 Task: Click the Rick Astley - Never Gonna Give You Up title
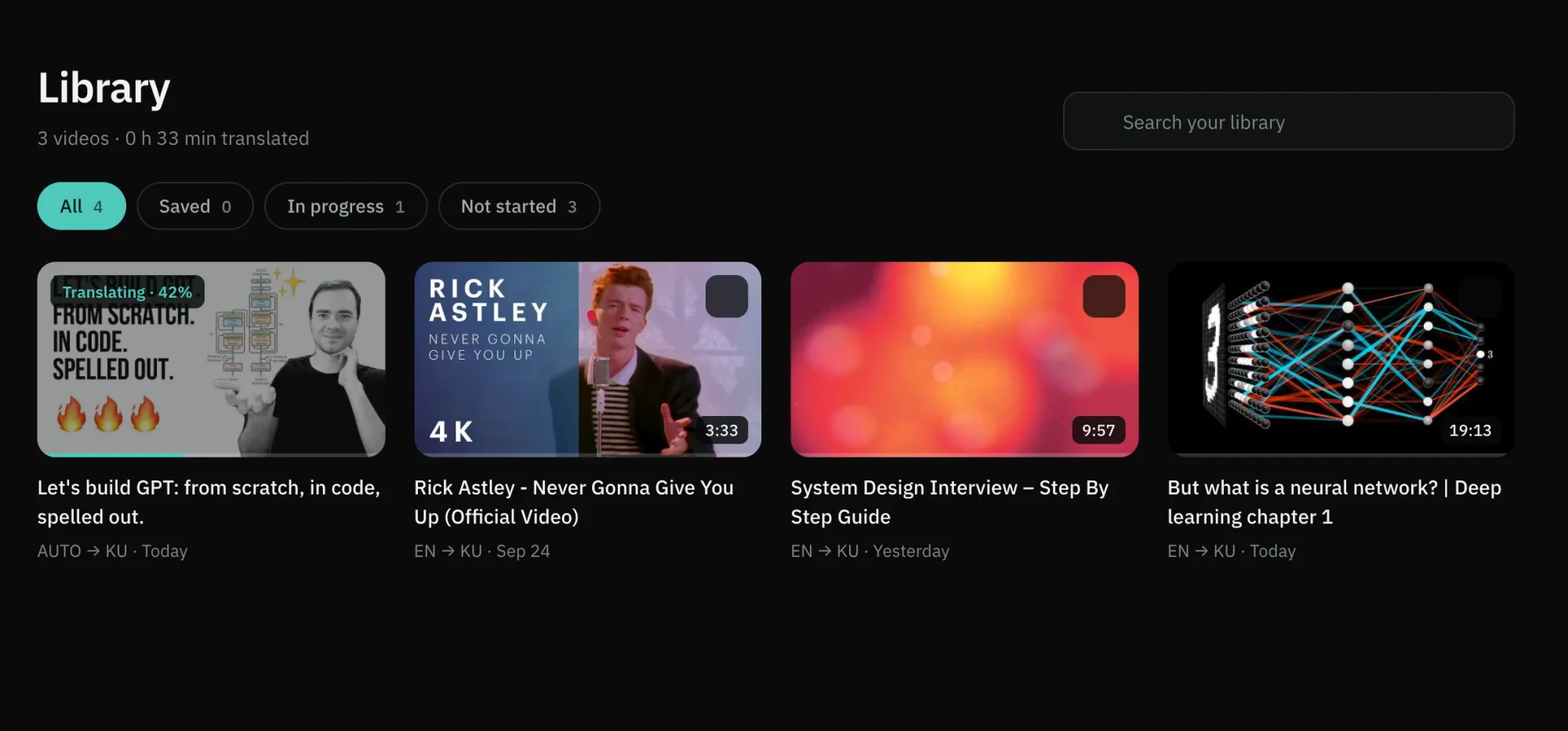click(574, 502)
